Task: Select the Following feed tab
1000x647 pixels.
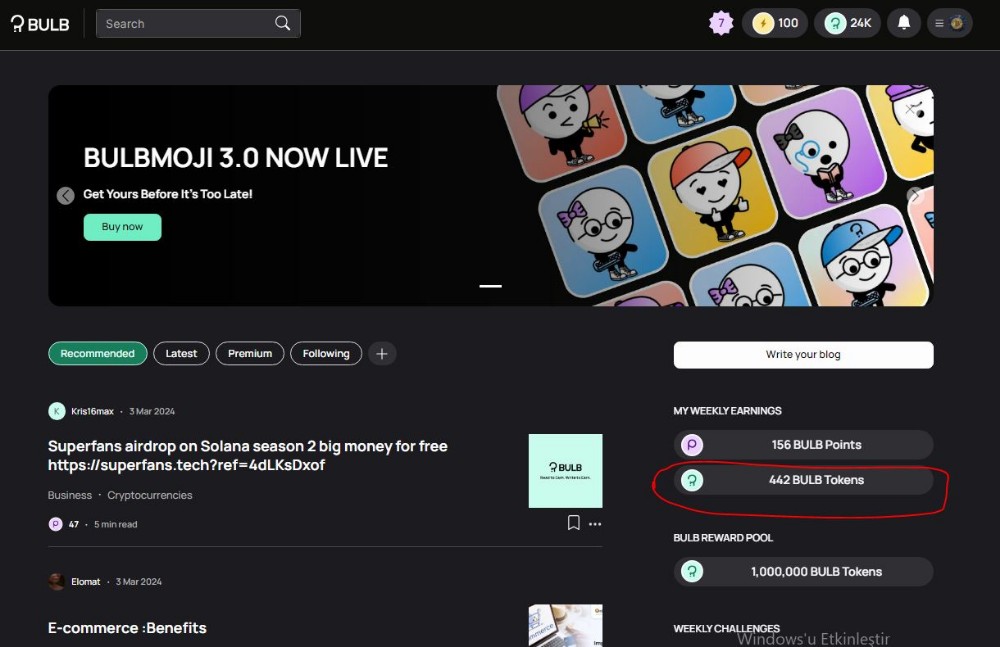Action: tap(326, 353)
